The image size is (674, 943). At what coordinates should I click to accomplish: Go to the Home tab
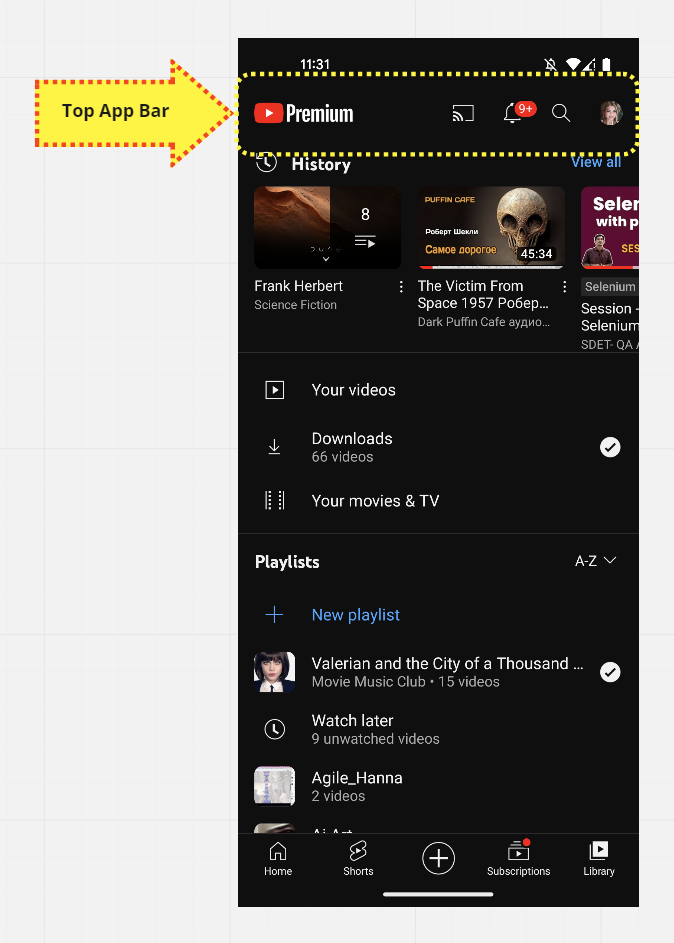pos(278,859)
